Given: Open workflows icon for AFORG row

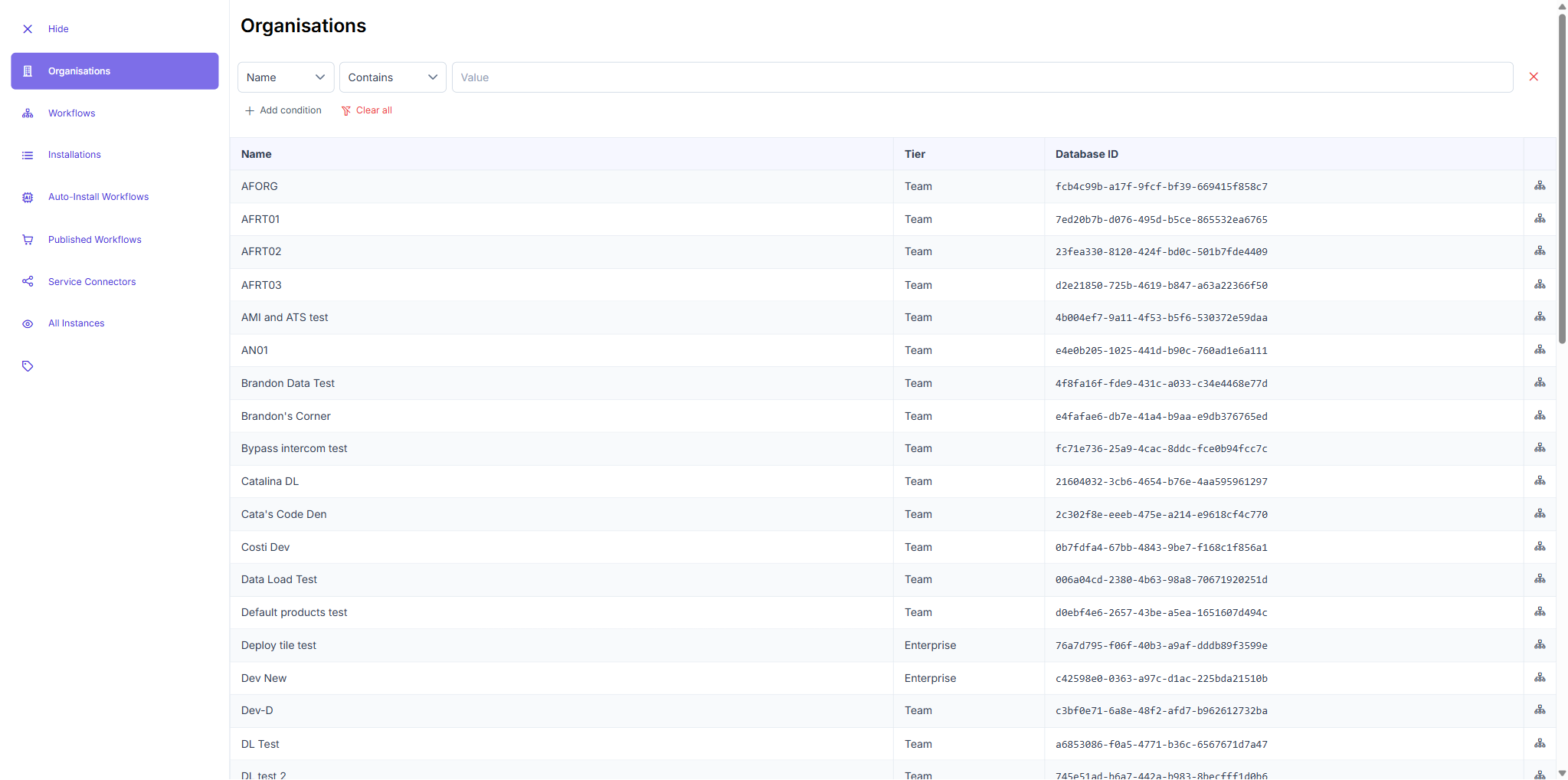Looking at the screenshot, I should click(x=1540, y=186).
